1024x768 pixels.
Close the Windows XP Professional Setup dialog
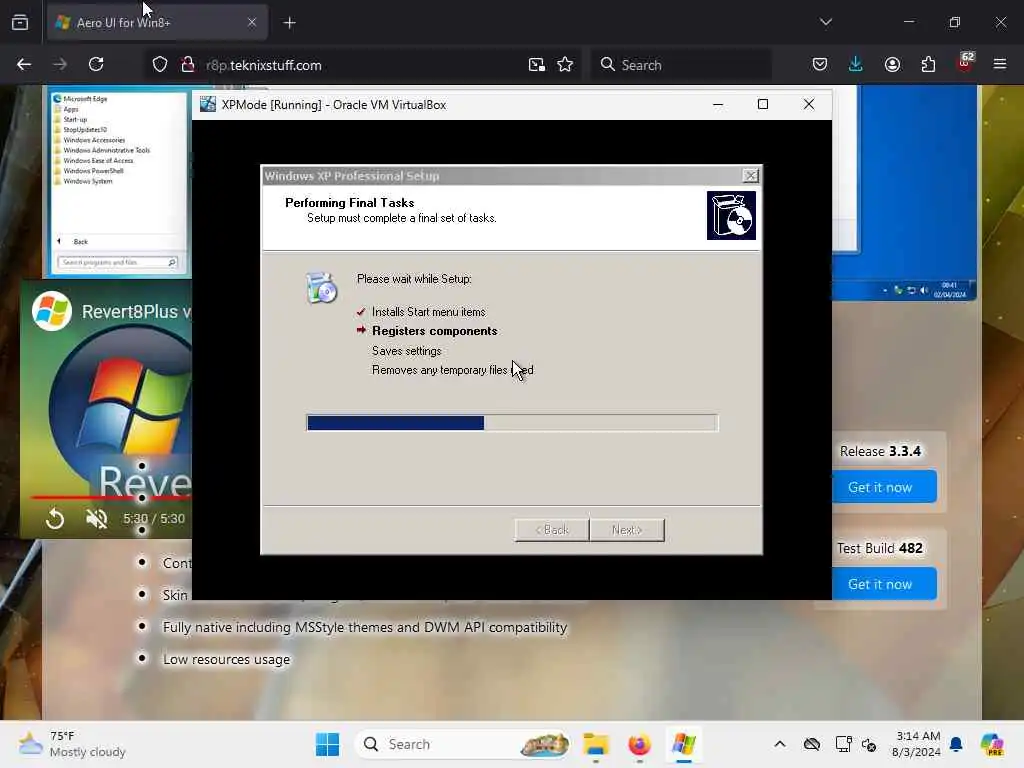pyautogui.click(x=750, y=176)
